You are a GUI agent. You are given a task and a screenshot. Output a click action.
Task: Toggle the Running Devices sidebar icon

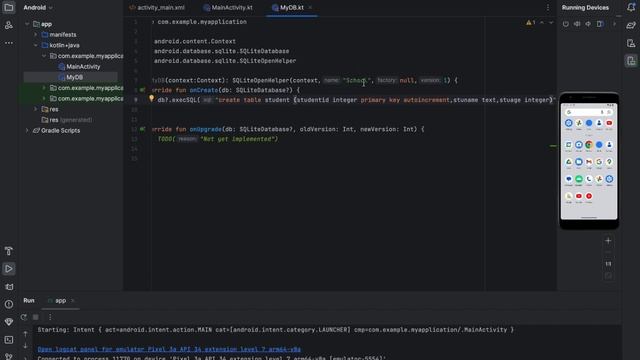click(631, 61)
